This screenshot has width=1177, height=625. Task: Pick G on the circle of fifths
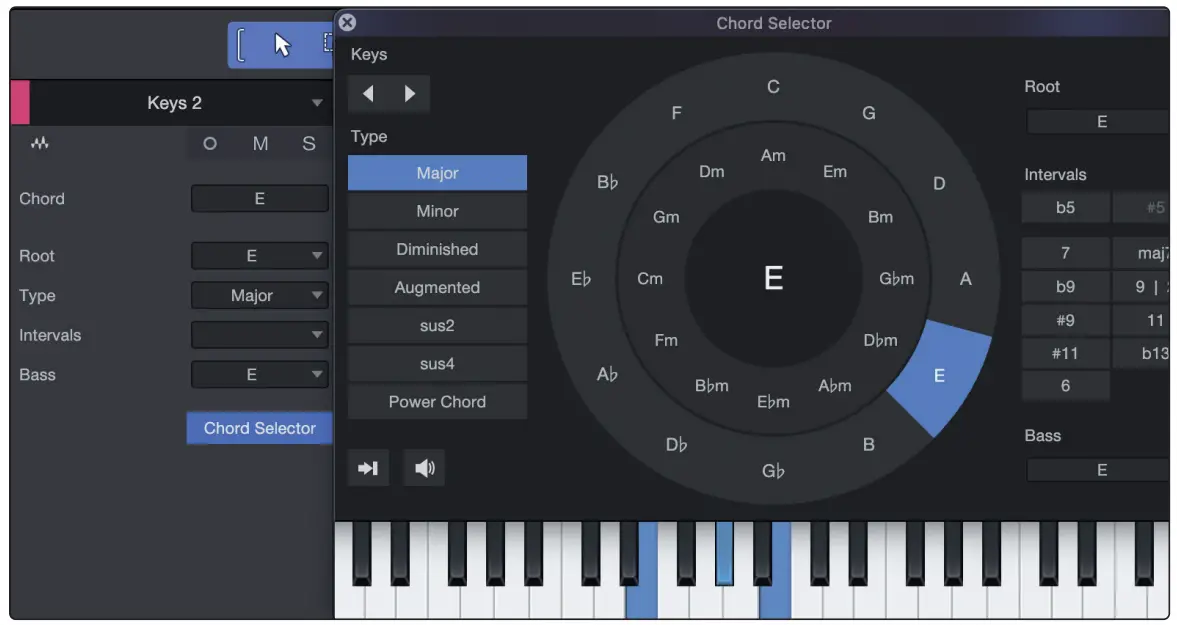tap(868, 113)
